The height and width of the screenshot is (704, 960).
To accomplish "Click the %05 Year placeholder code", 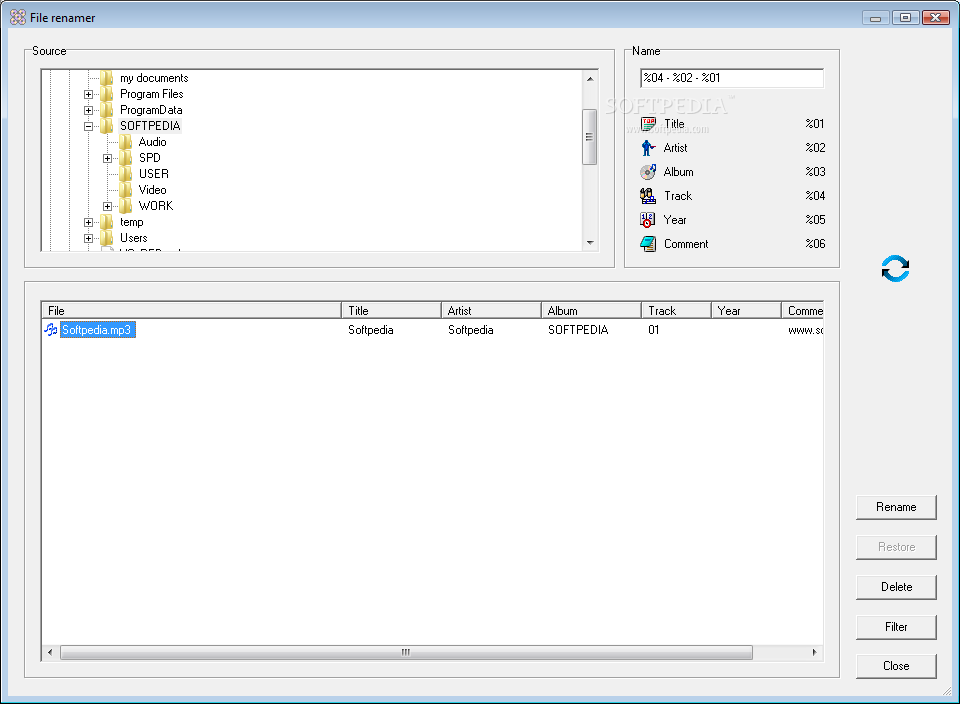I will point(815,219).
